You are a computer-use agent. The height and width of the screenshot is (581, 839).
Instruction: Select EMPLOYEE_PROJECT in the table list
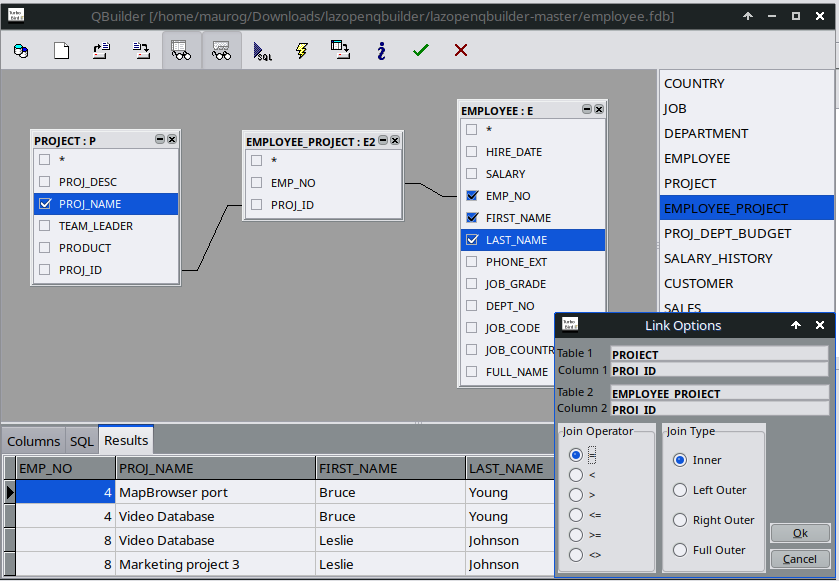746,208
